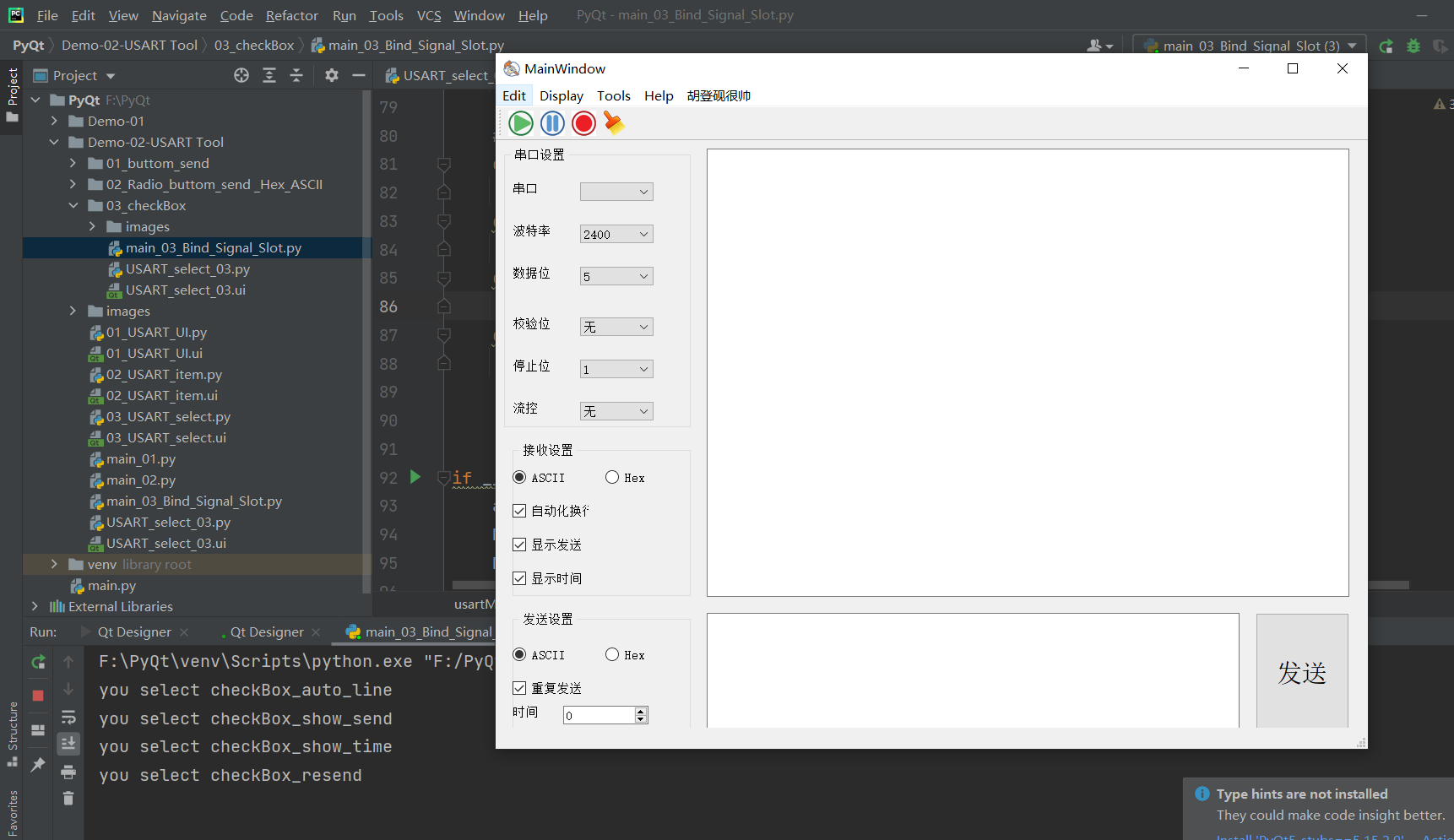Open Edit menu in MainWindow
The width and height of the screenshot is (1454, 840).
tap(514, 95)
